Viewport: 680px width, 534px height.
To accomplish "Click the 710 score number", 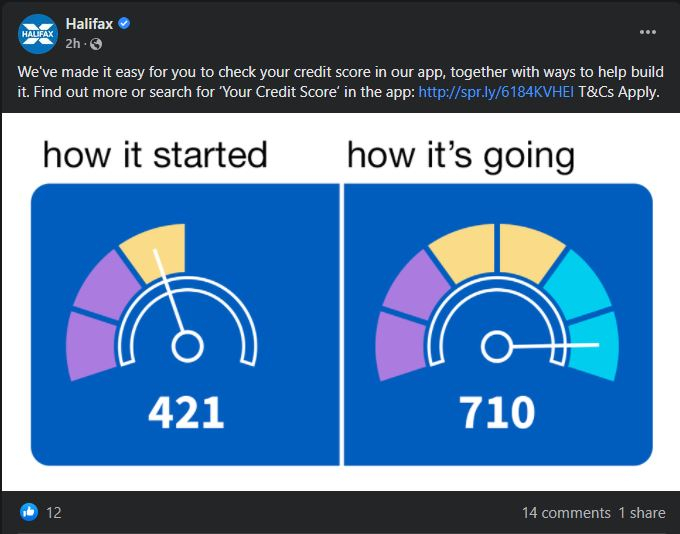I will click(497, 413).
